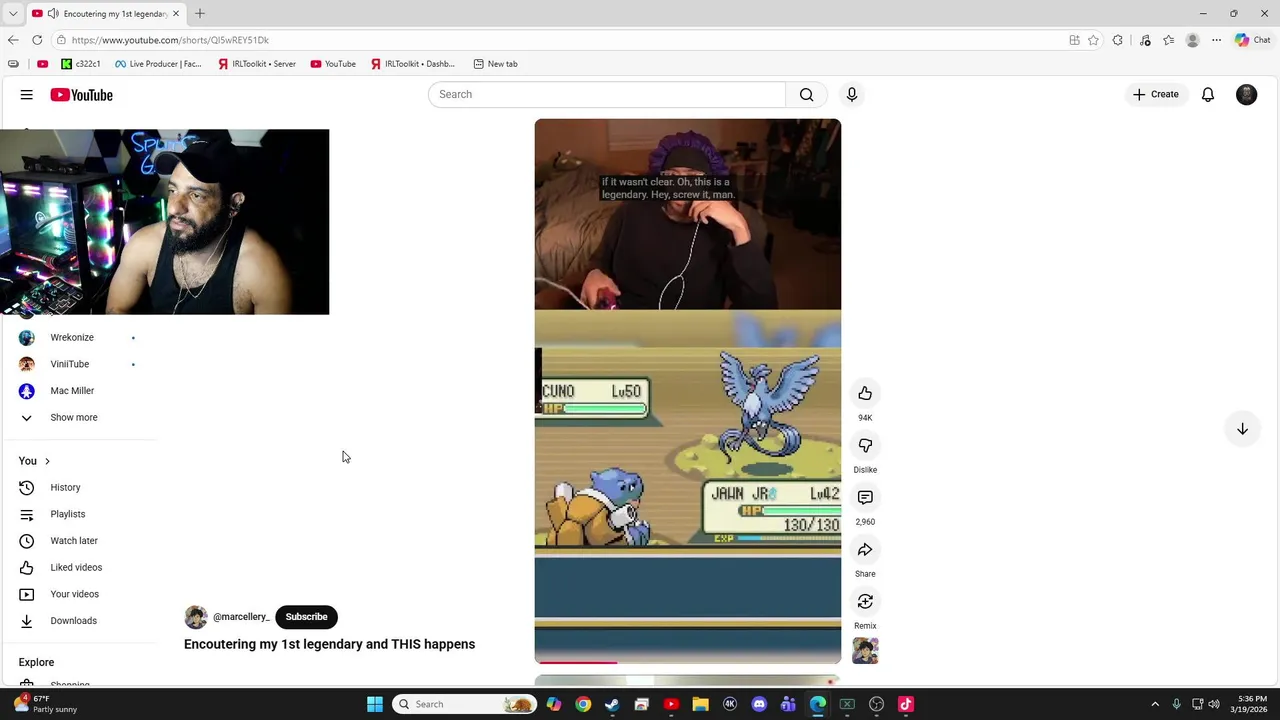Open the @marcellery_ channel link
The height and width of the screenshot is (720, 1280).
pos(241,617)
